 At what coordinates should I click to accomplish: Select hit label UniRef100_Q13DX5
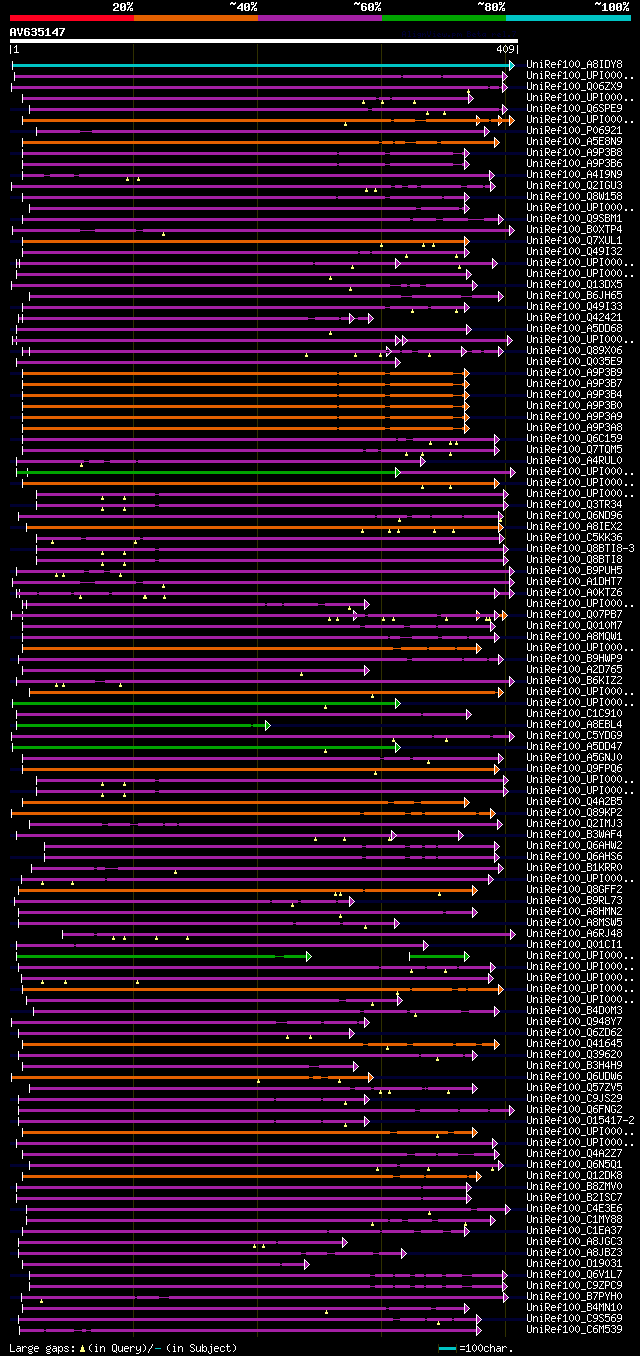576,285
